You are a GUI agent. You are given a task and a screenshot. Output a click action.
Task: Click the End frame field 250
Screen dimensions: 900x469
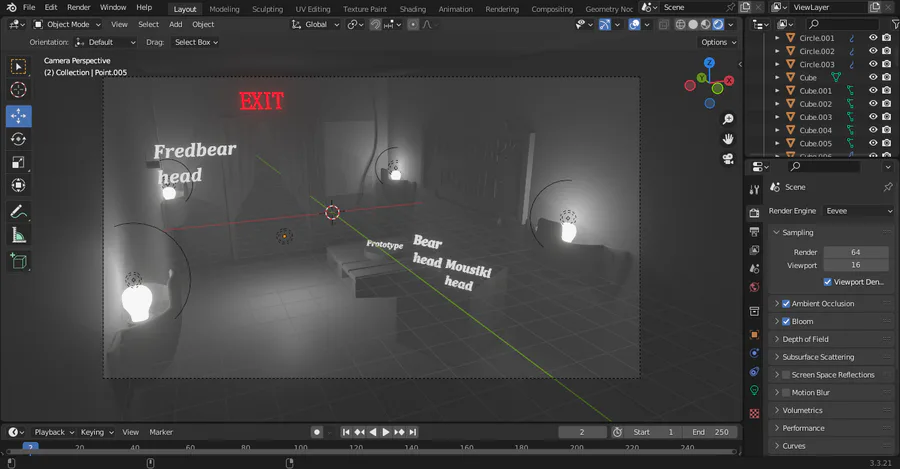pyautogui.click(x=710, y=432)
